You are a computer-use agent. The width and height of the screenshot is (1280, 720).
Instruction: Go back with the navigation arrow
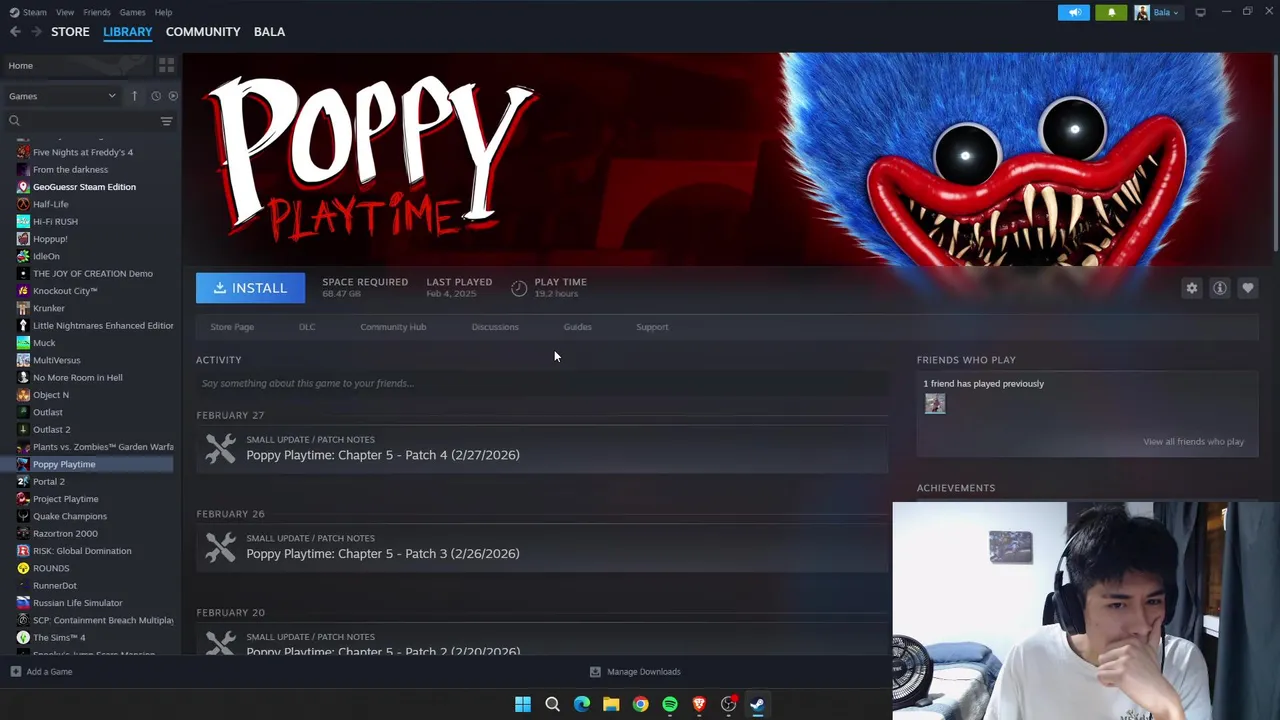(x=15, y=32)
